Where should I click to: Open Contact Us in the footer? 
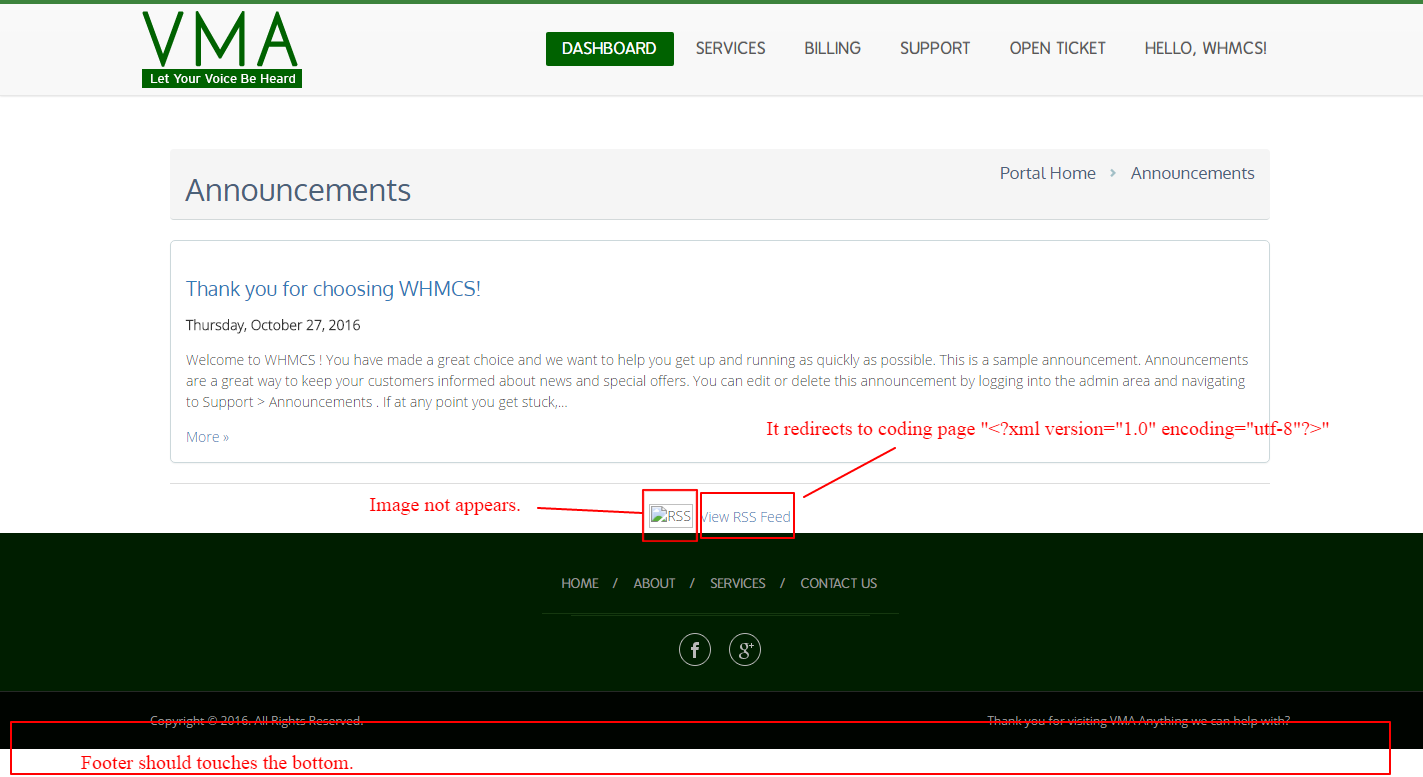coord(838,583)
